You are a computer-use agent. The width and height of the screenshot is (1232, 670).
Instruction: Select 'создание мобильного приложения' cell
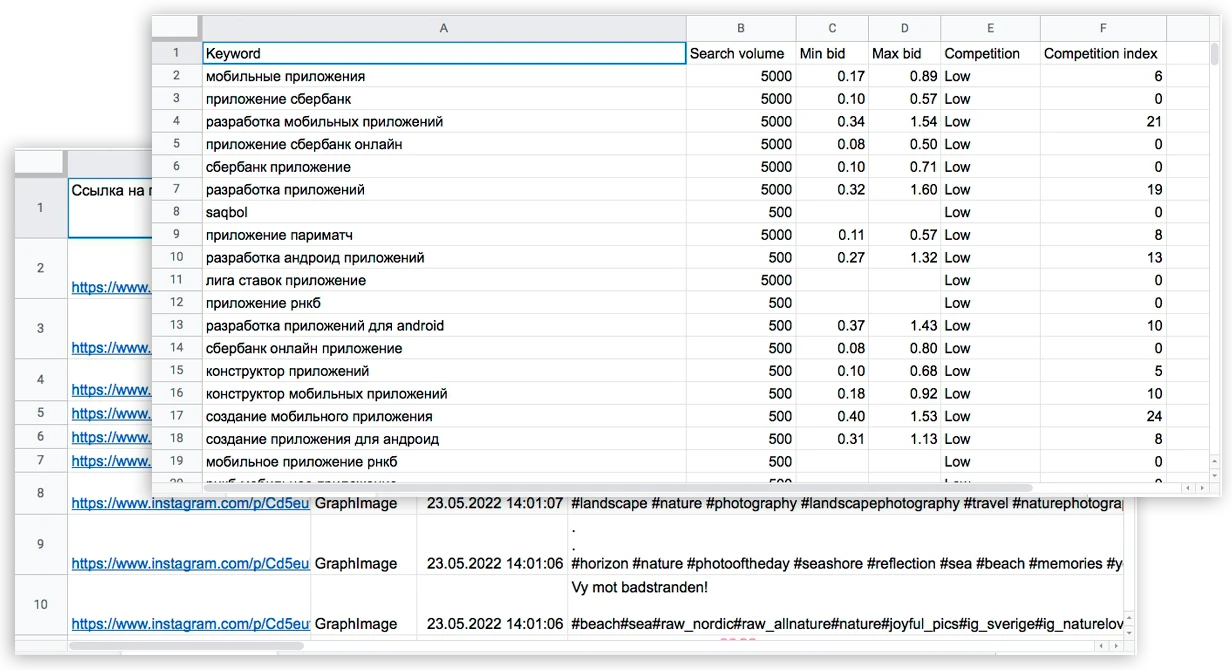(444, 417)
